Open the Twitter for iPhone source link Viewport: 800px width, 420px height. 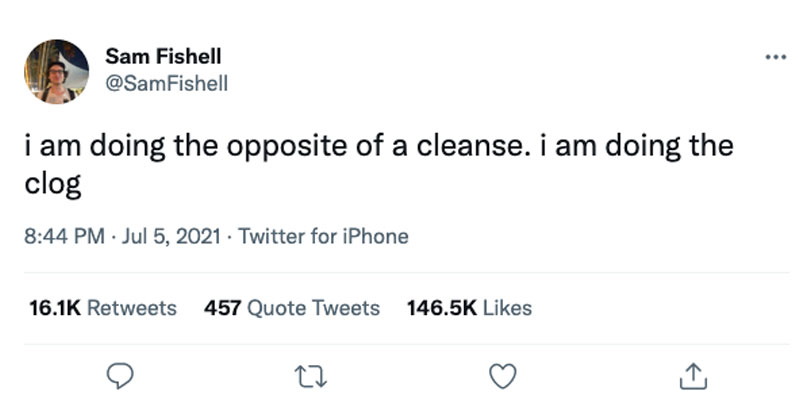point(323,236)
